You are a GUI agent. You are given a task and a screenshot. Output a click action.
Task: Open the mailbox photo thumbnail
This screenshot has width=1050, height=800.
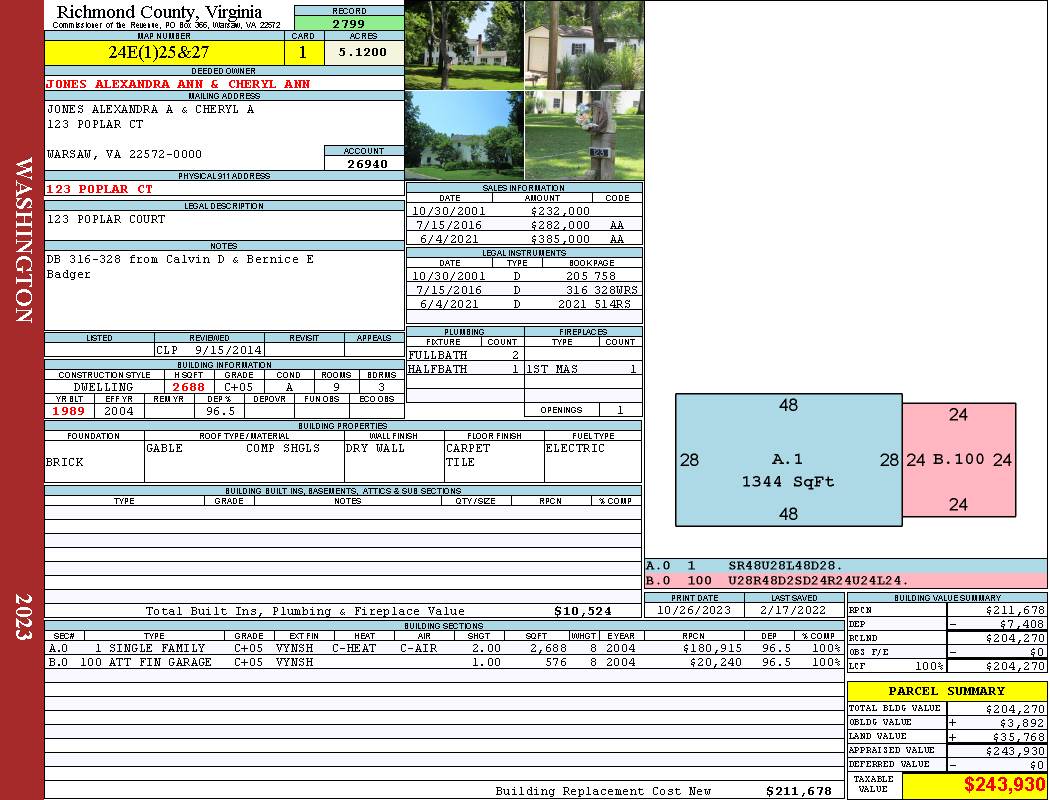[x=584, y=135]
